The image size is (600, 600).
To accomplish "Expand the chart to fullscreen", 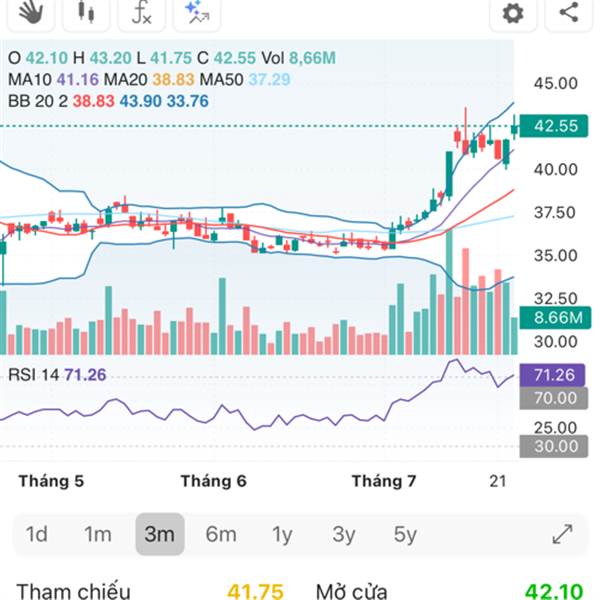I will [562, 534].
